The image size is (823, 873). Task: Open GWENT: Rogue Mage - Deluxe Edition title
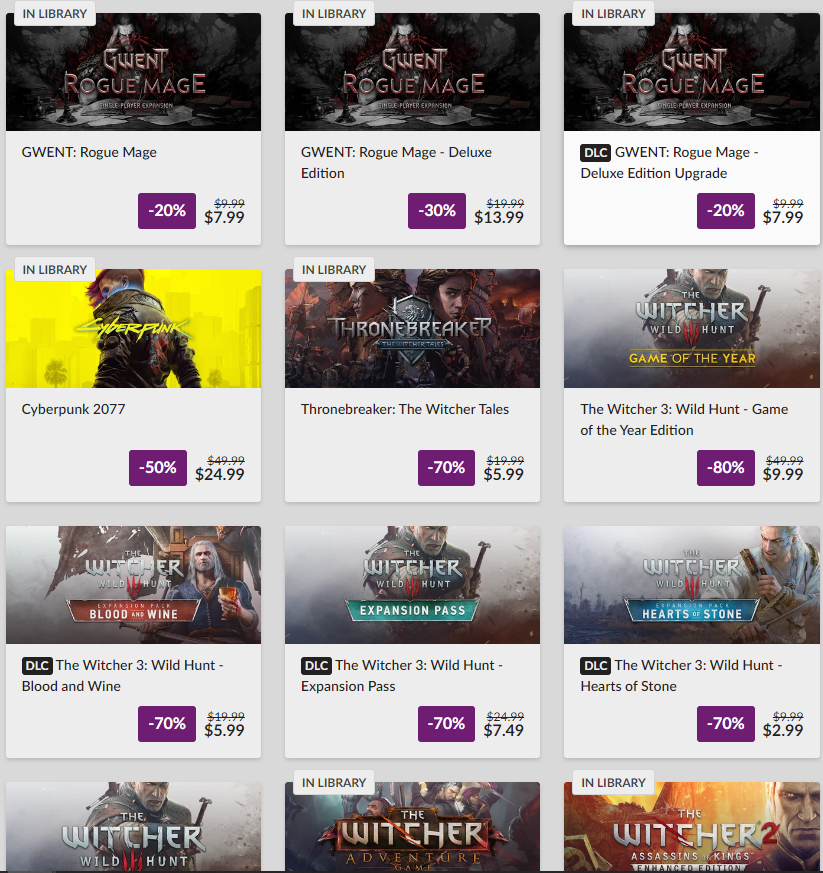(396, 163)
